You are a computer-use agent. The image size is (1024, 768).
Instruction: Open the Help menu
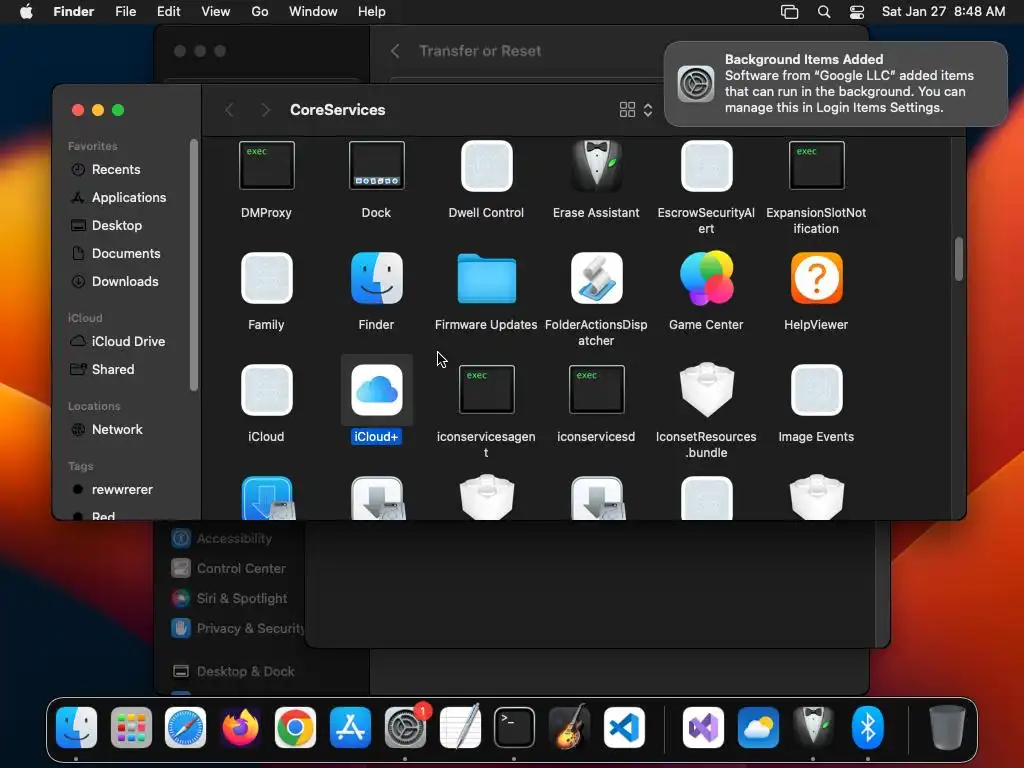tap(372, 12)
